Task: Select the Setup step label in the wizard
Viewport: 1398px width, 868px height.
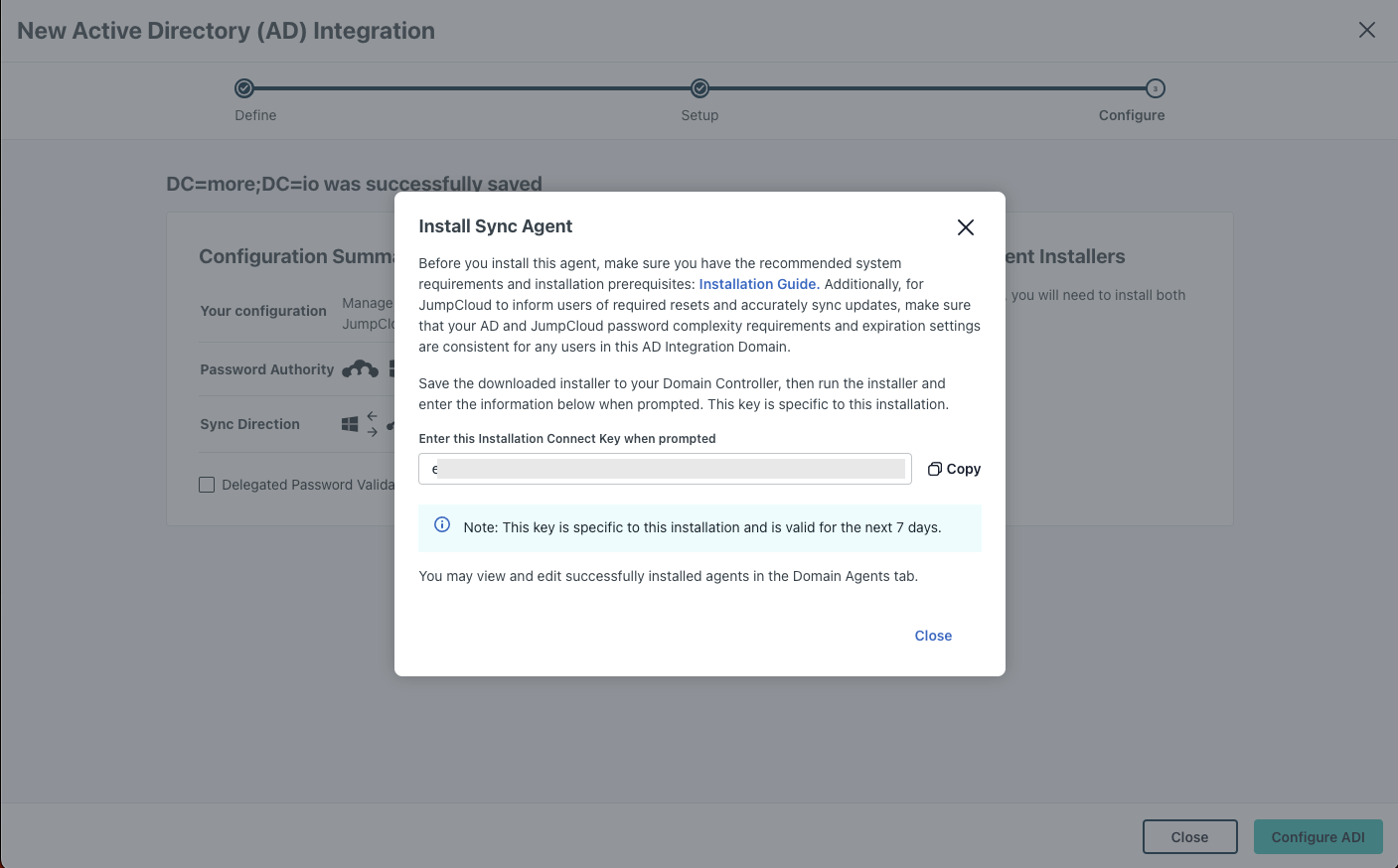Action: pyautogui.click(x=699, y=114)
